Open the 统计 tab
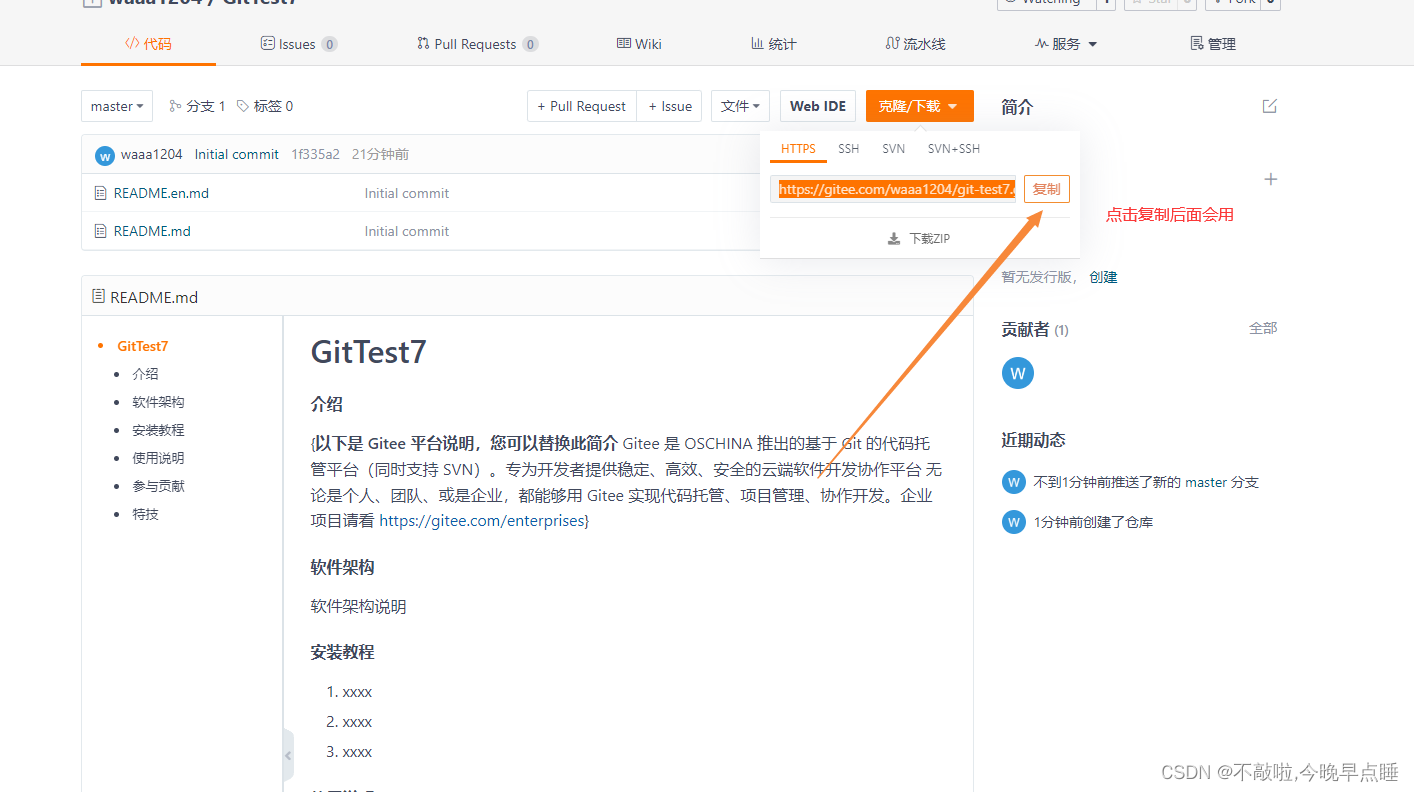 coord(773,44)
